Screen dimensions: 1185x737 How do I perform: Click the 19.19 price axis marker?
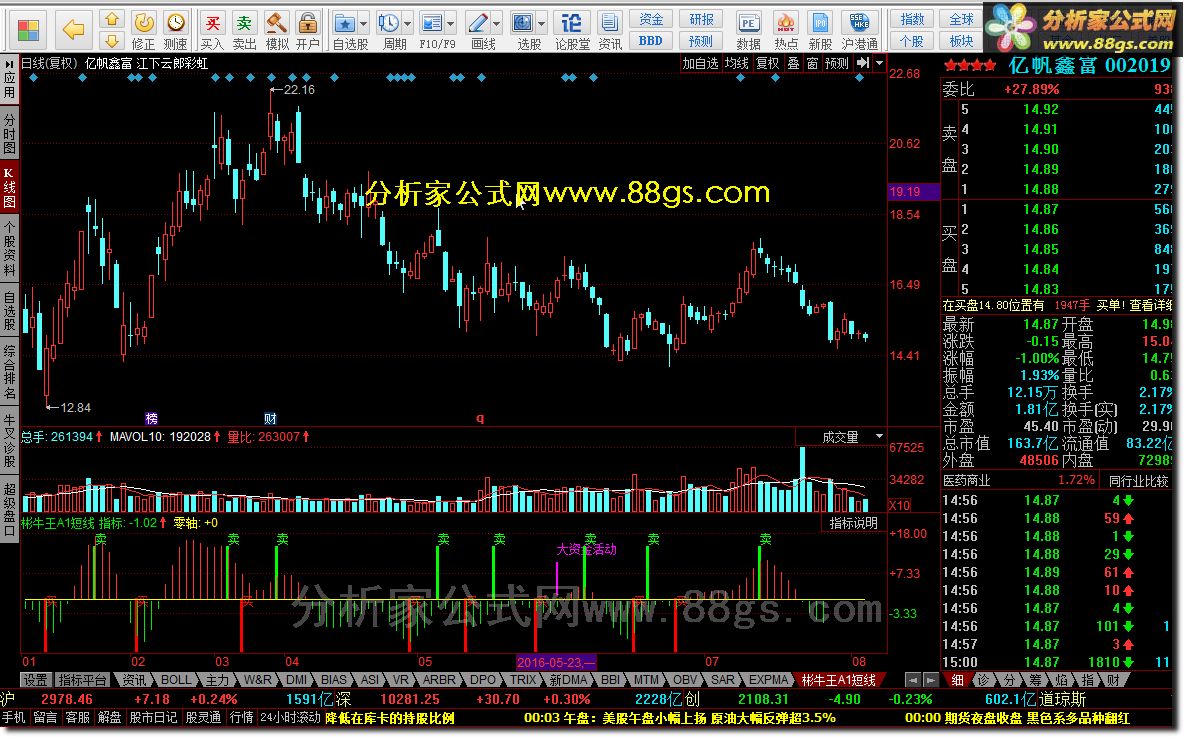913,192
